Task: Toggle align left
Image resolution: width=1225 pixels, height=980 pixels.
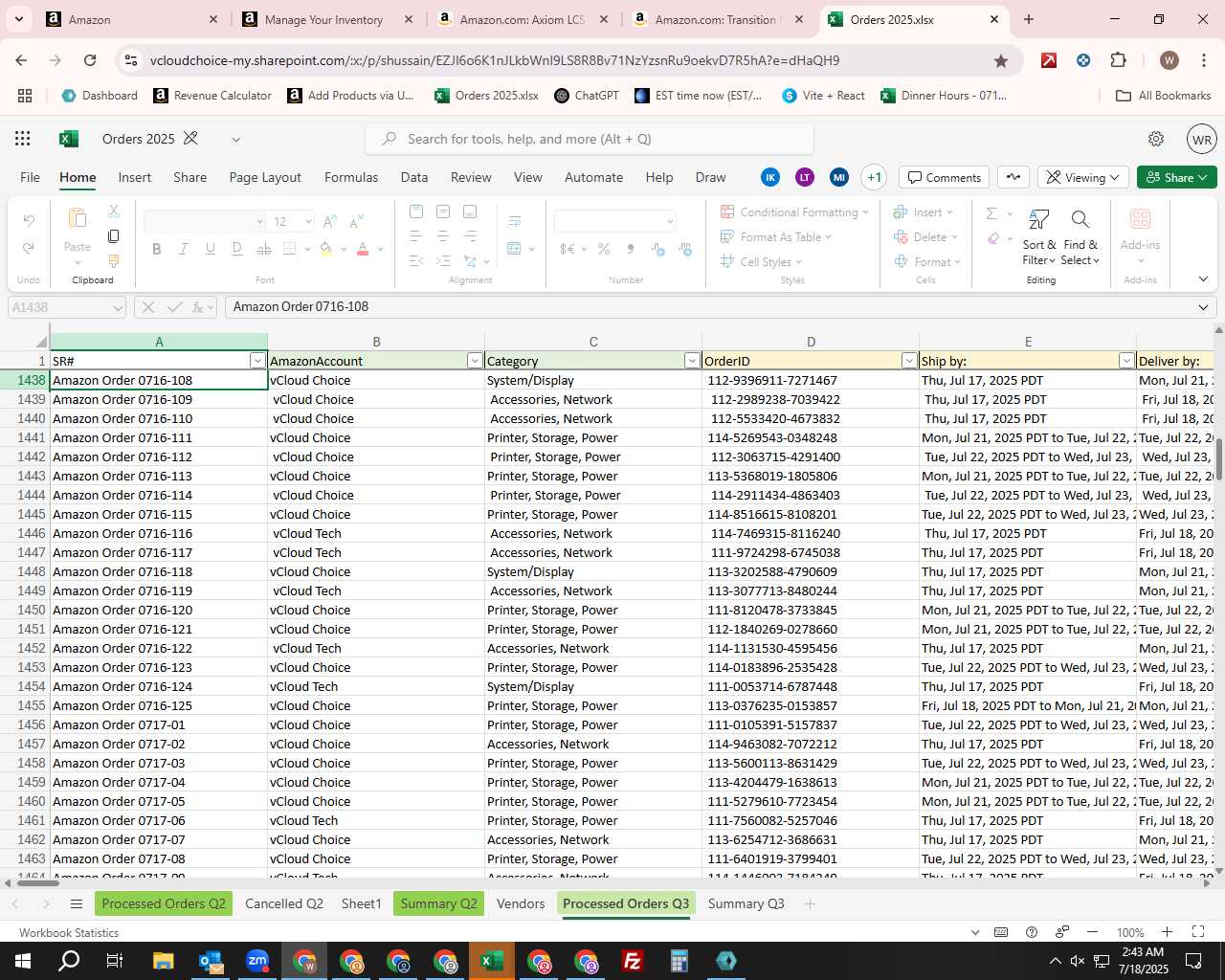Action: coord(415,235)
